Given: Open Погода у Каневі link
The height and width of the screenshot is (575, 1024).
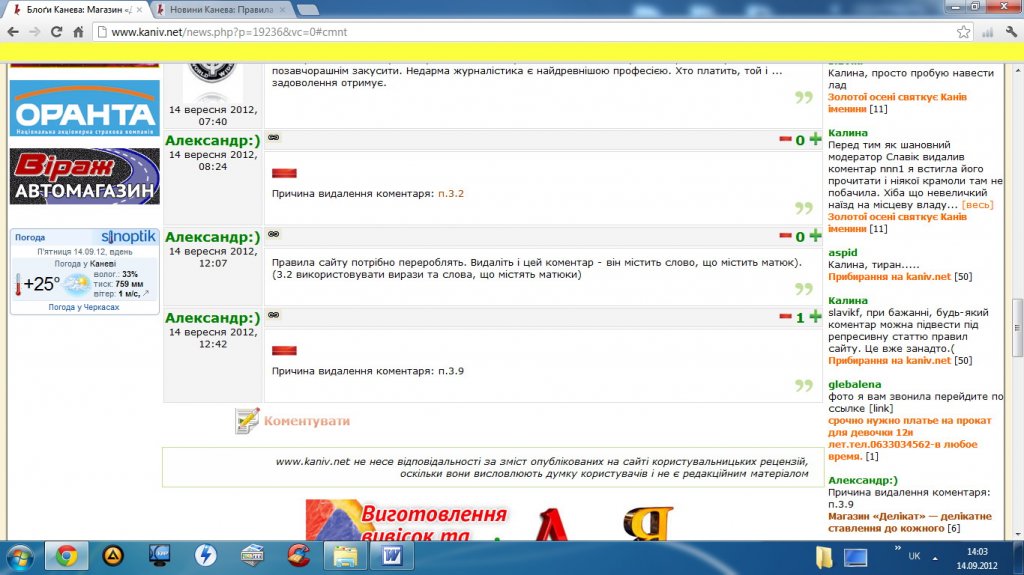Looking at the screenshot, I should tap(85, 264).
